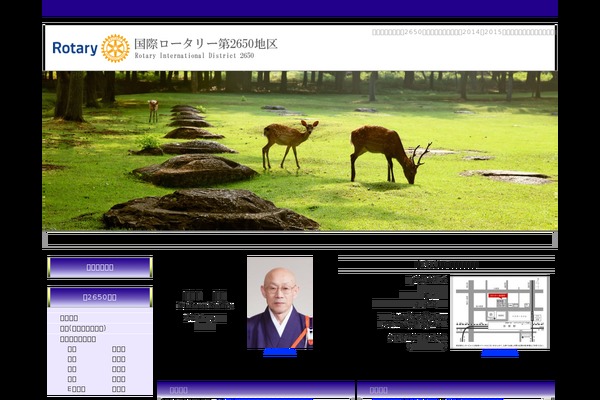The height and width of the screenshot is (400, 600).
Task: Click the blue Rotary wordmark in header
Action: [75, 48]
